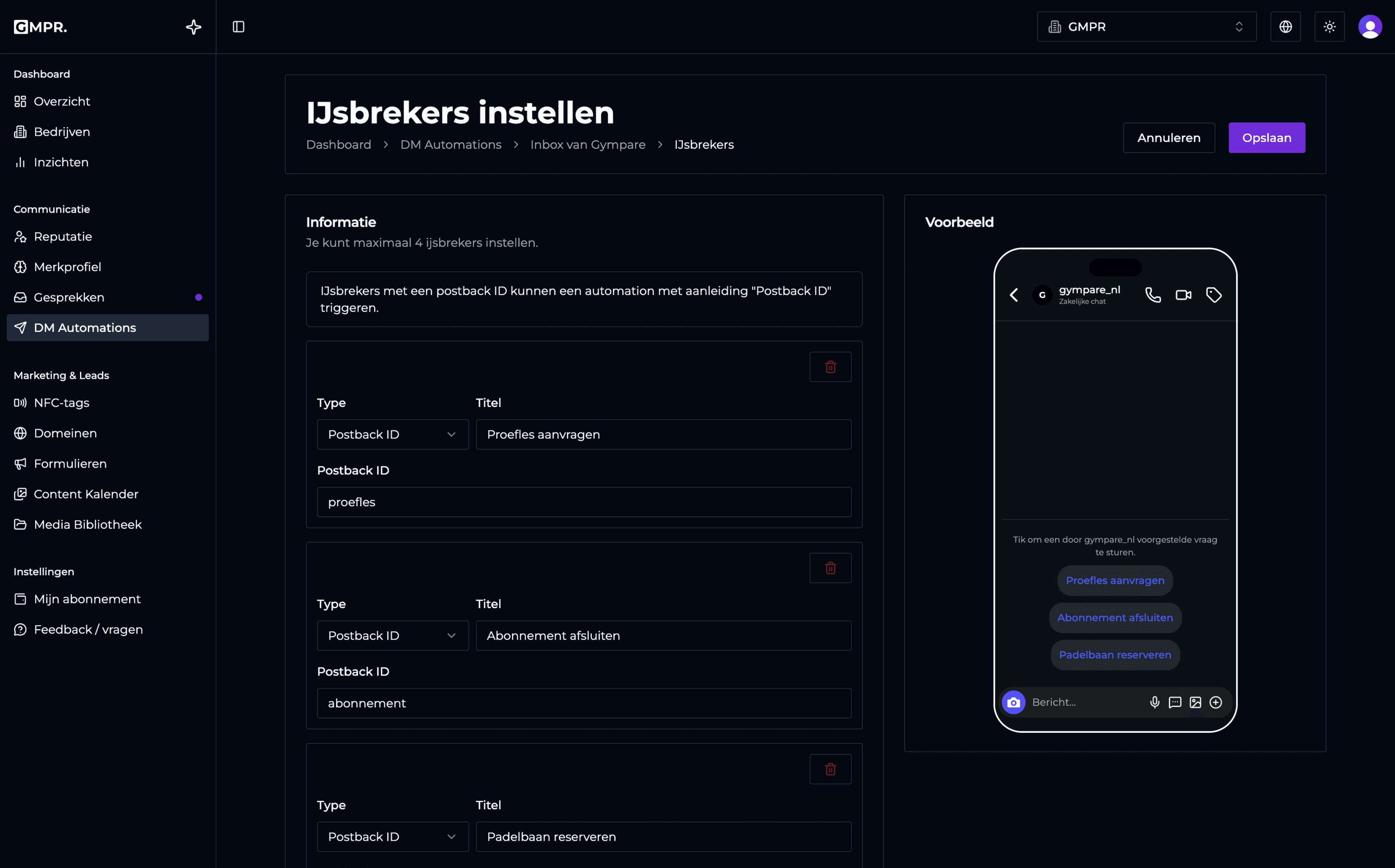Open the sparkle AI assistant icon
1395x868 pixels.
click(x=194, y=27)
